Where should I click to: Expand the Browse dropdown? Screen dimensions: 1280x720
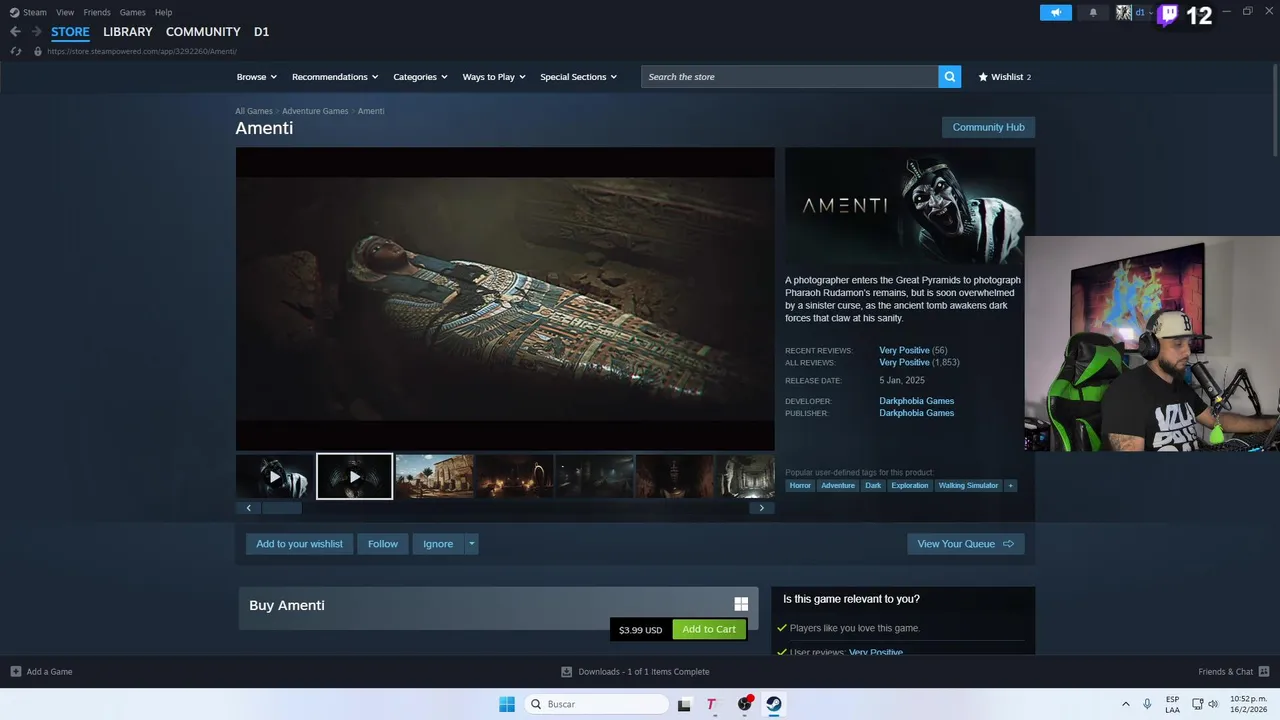257,77
